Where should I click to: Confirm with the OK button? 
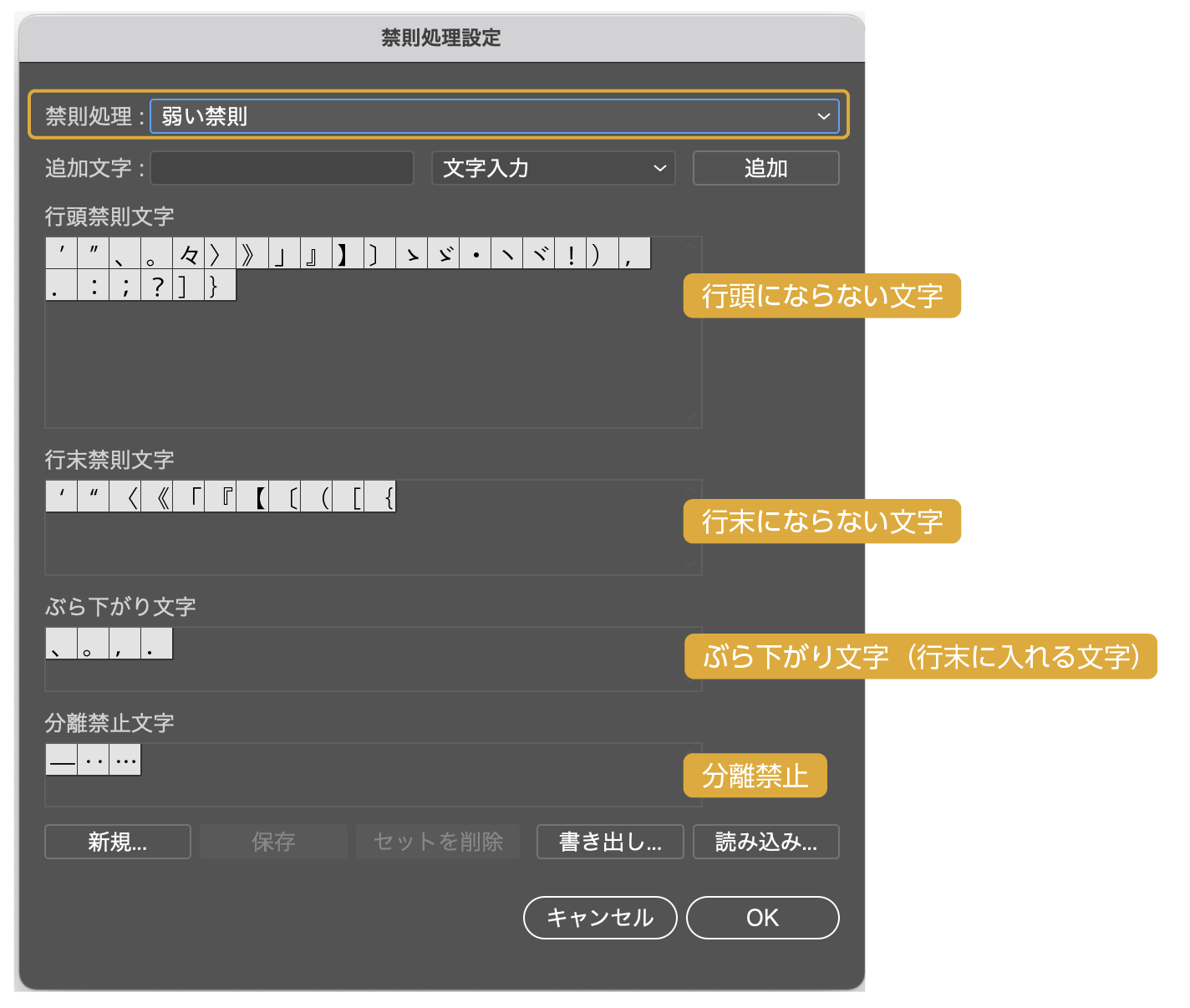[x=762, y=918]
